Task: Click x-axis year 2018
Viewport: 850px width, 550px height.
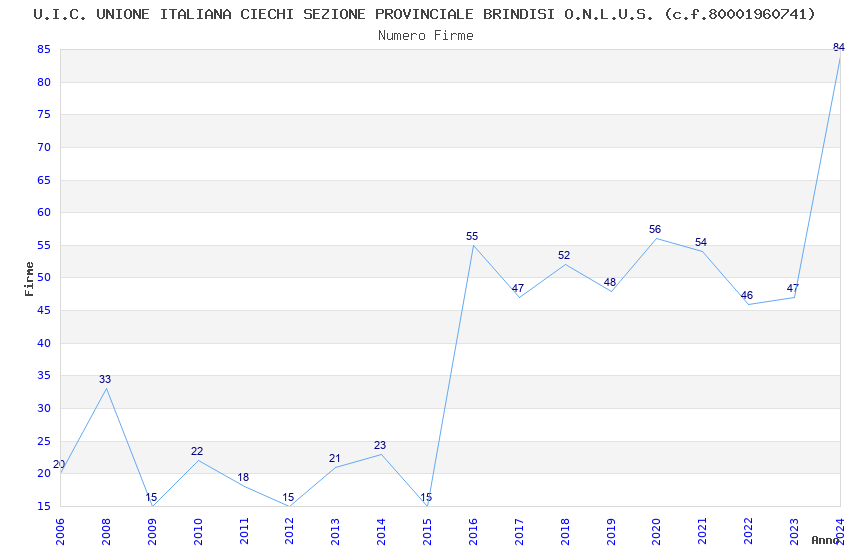Action: tap(565, 531)
